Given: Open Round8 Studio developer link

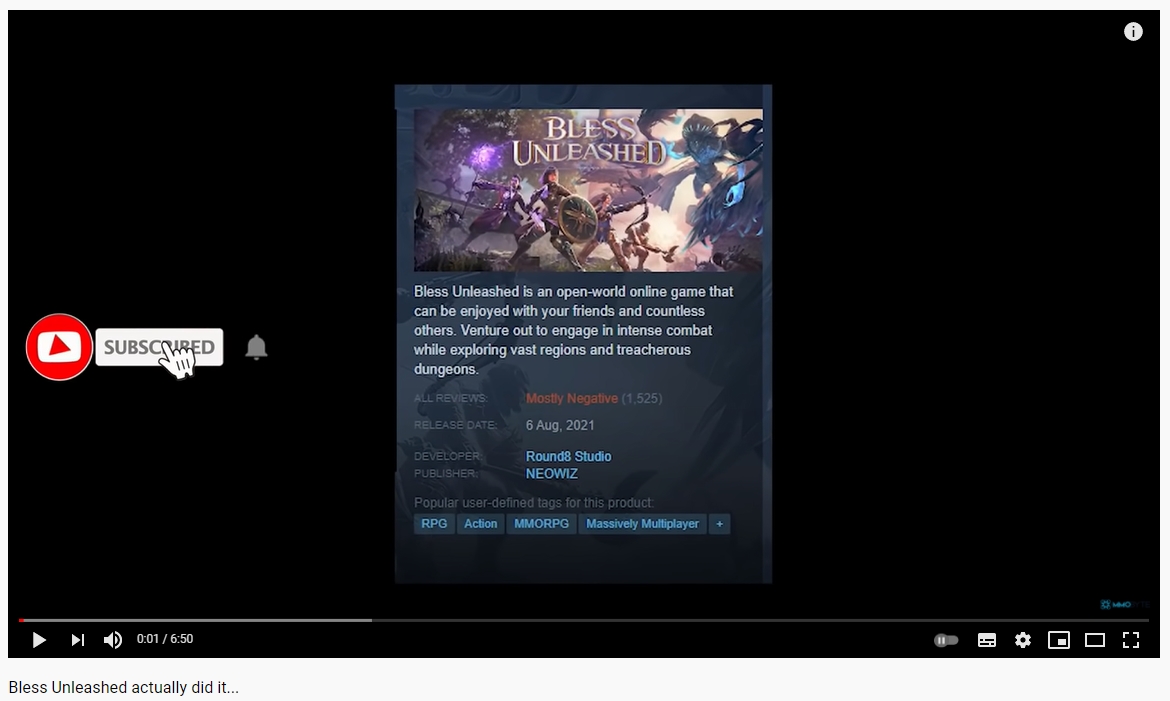Looking at the screenshot, I should (x=569, y=456).
